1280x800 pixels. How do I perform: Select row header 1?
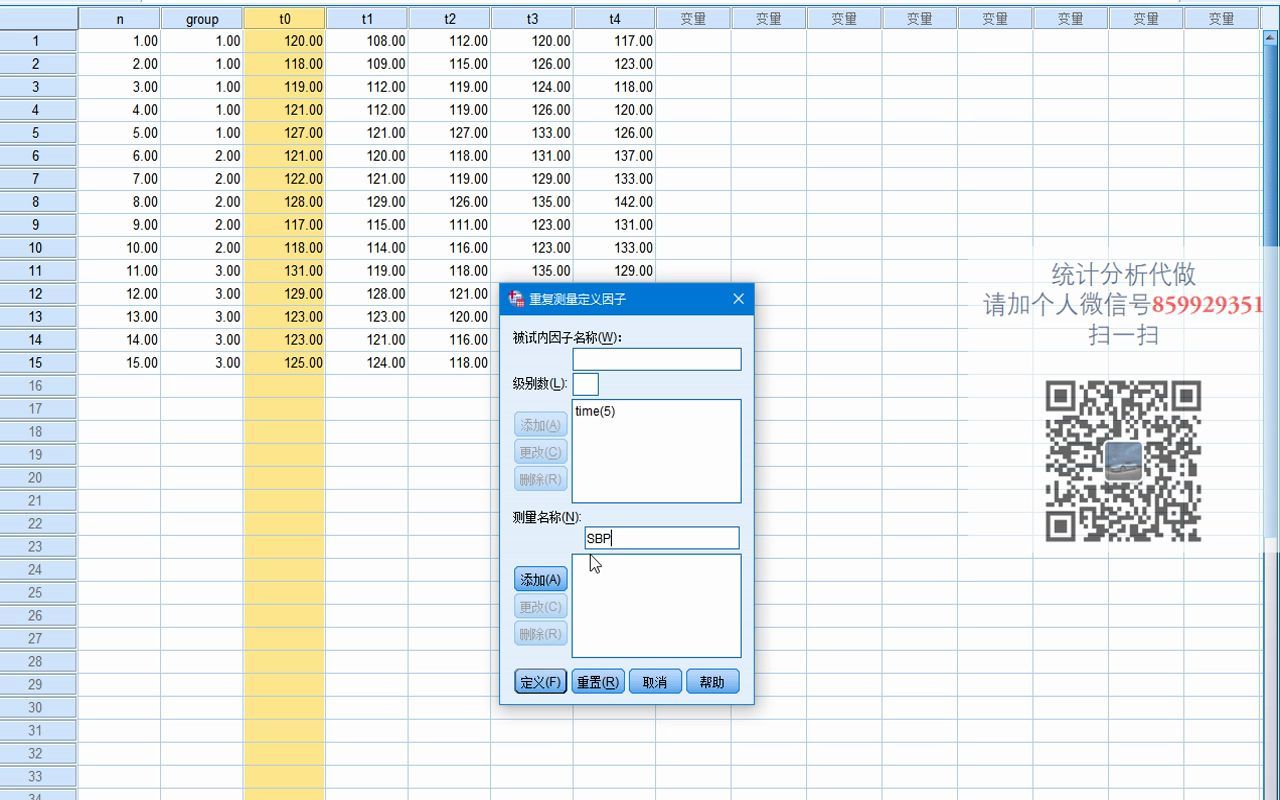[36, 41]
